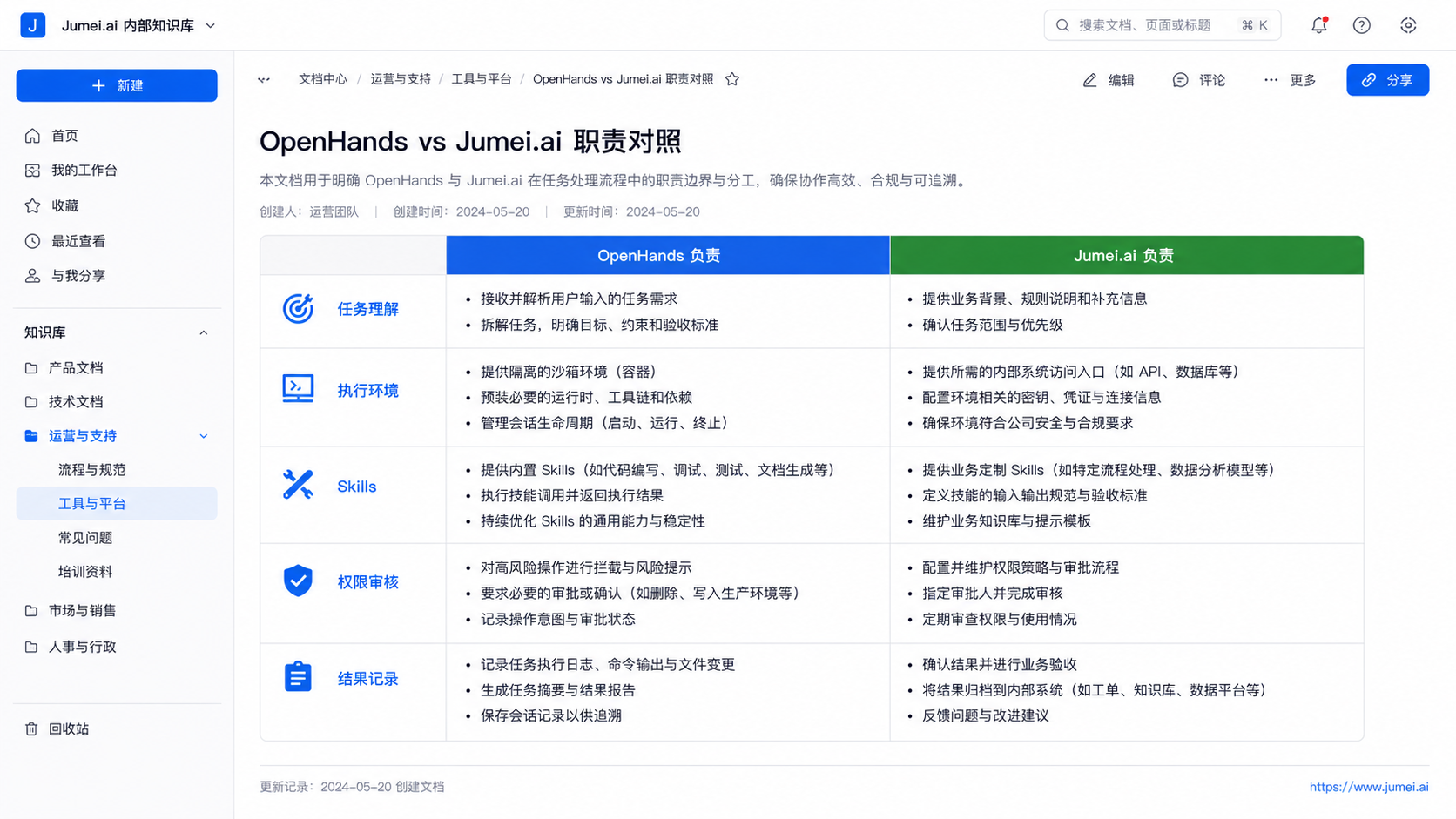Open the settings gear icon
This screenshot has height=819, width=1456.
pyautogui.click(x=1408, y=25)
